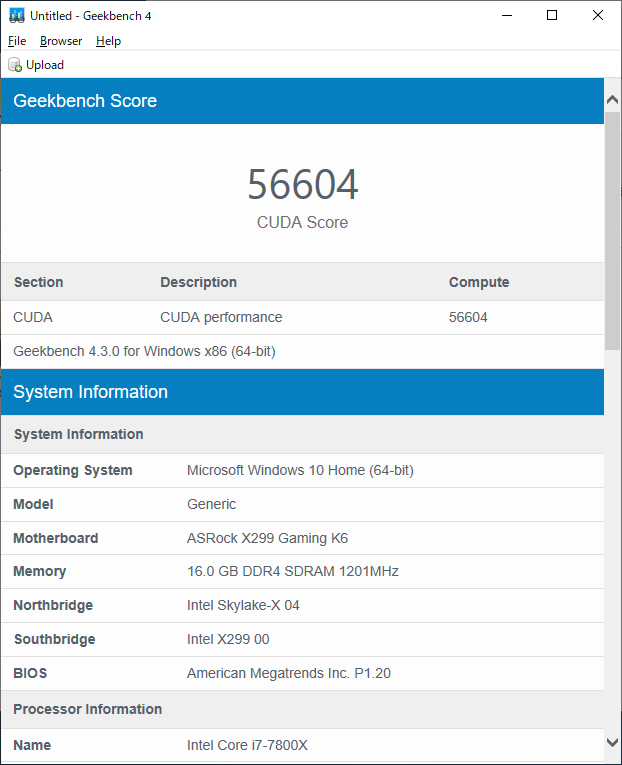This screenshot has height=765, width=622.
Task: Click the Upload toolbar label
Action: click(45, 65)
